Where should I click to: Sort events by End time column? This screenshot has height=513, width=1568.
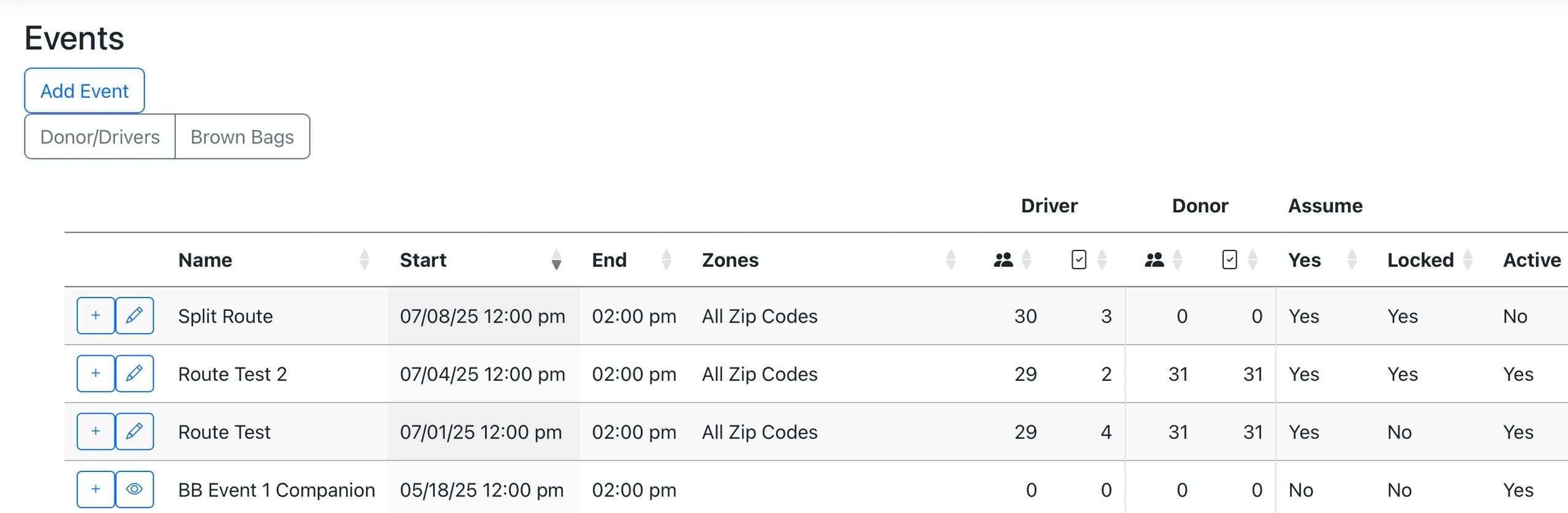(609, 260)
